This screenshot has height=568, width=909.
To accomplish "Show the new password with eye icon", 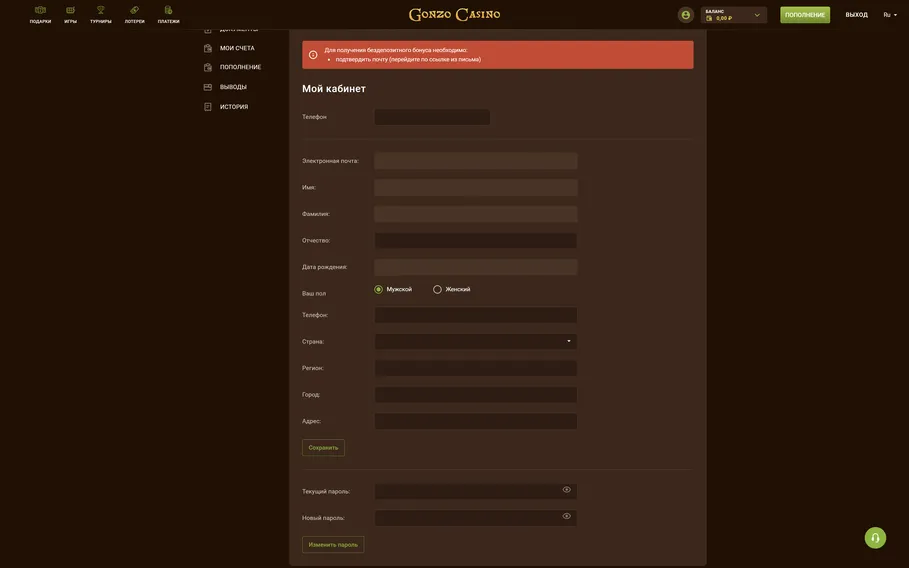I will [x=566, y=517].
